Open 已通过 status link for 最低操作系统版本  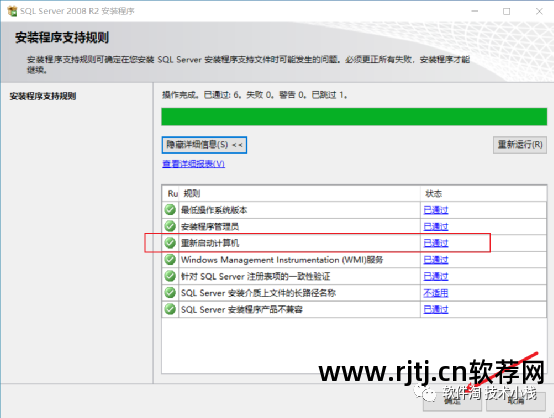click(x=436, y=210)
